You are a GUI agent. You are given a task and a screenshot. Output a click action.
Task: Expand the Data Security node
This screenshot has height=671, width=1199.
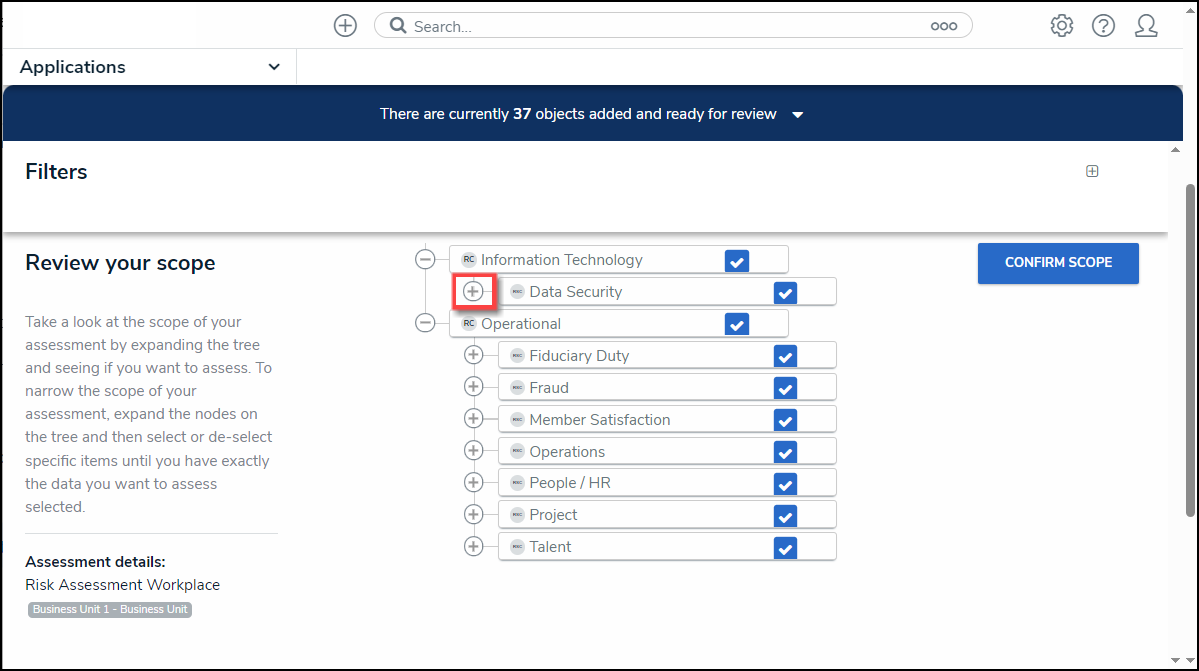tap(473, 291)
